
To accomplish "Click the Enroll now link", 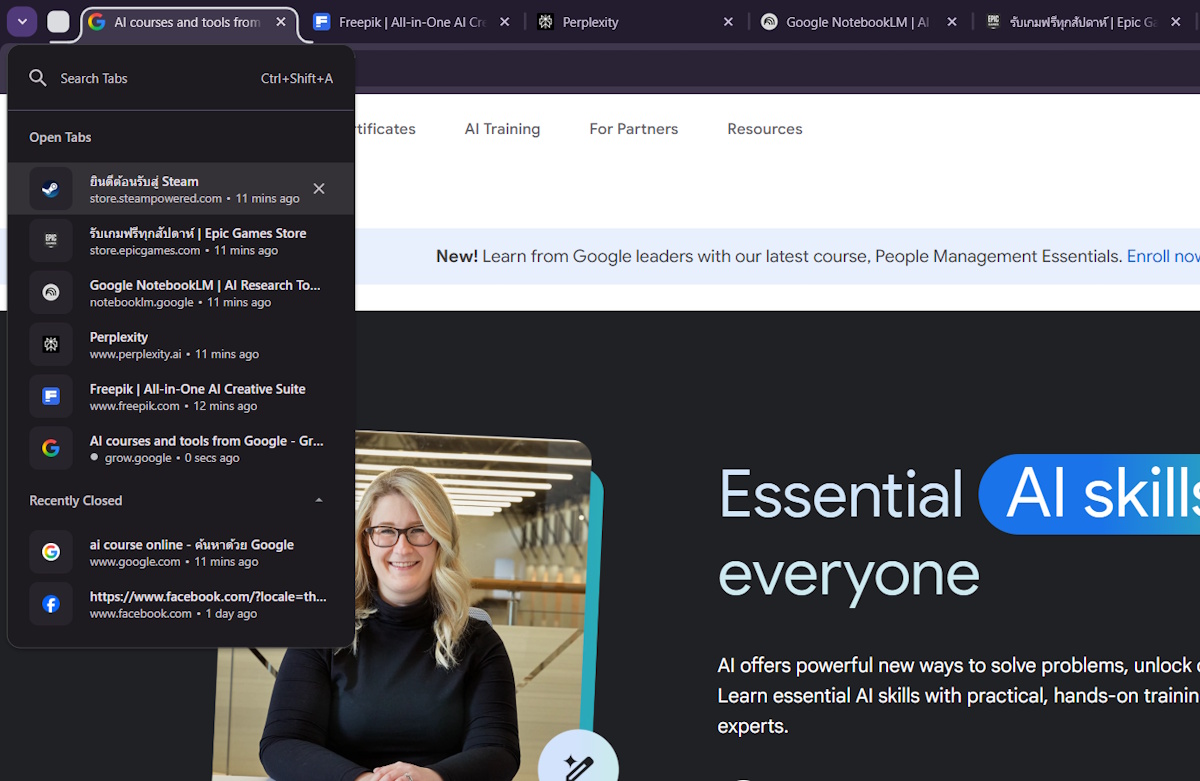I will tap(1162, 256).
